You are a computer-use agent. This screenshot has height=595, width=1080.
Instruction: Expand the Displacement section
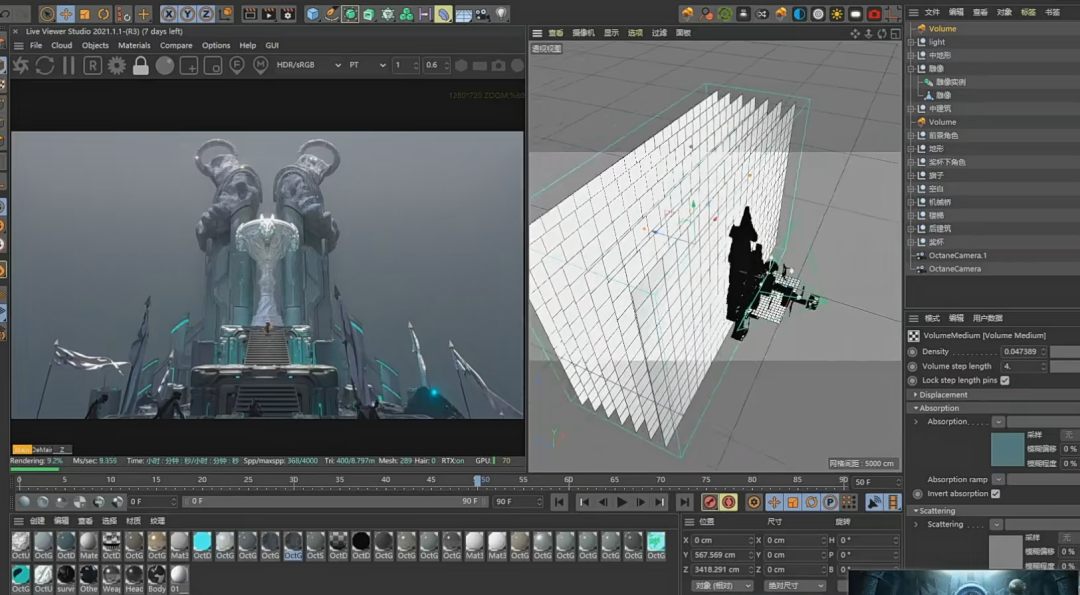click(x=942, y=395)
